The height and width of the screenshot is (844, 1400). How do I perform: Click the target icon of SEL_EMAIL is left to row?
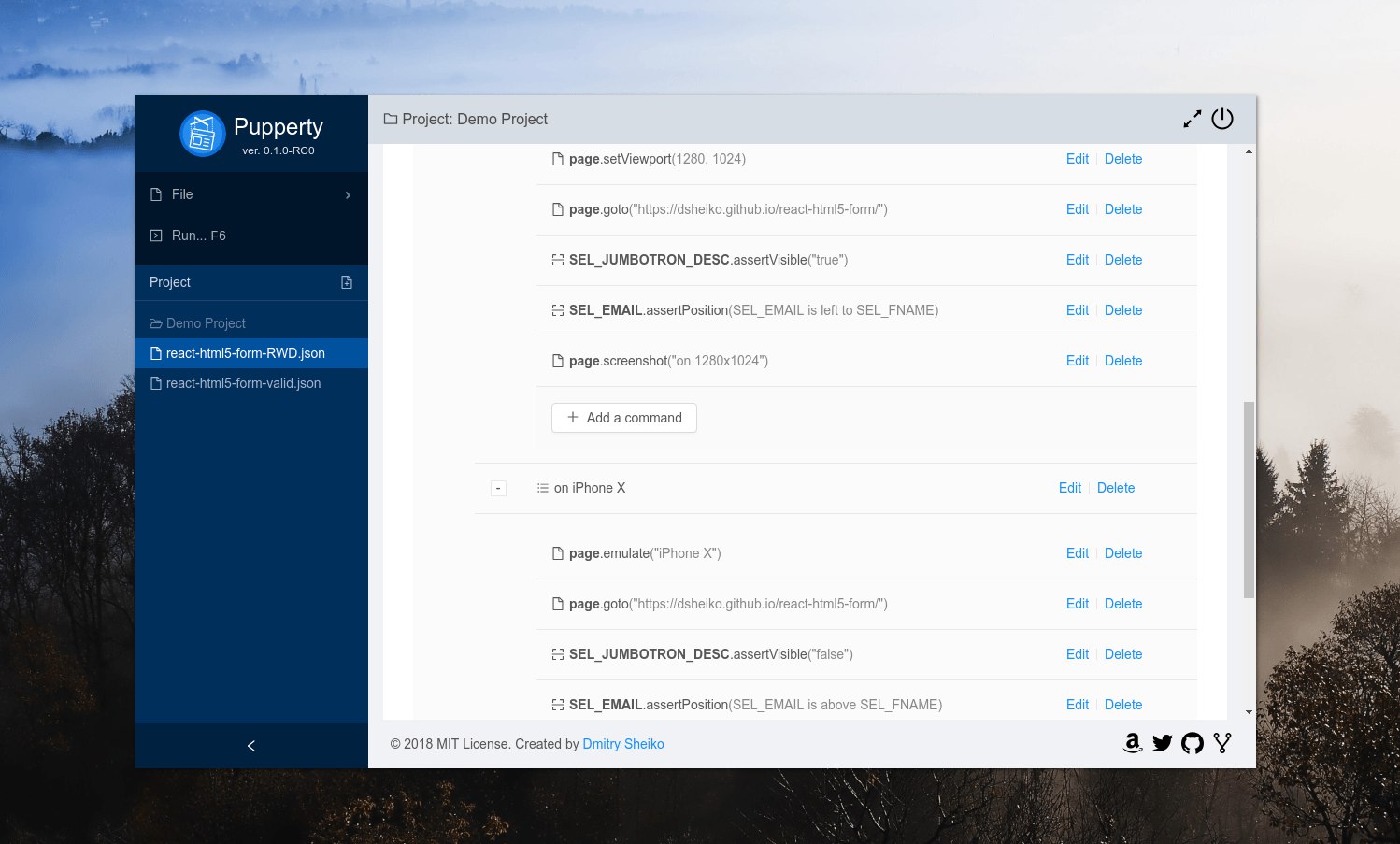coord(558,310)
